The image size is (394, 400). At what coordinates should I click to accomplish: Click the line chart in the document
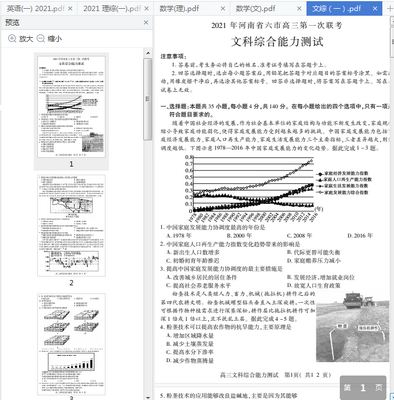(277, 188)
